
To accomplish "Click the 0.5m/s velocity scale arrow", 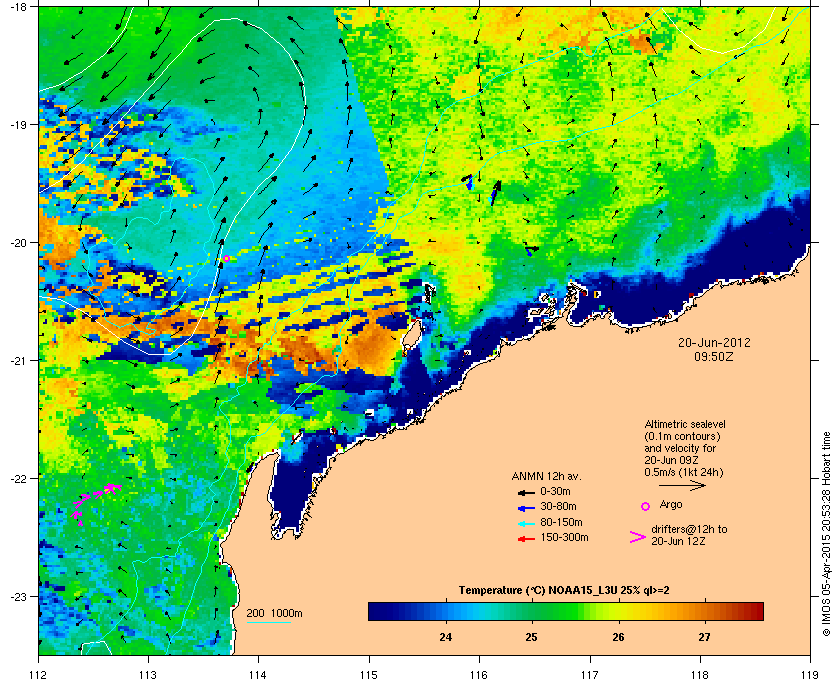I will pos(682,486).
